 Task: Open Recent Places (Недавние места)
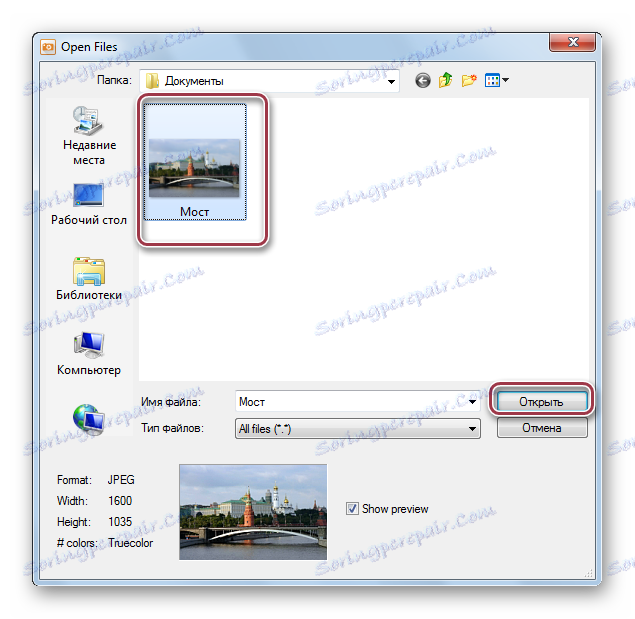click(89, 135)
